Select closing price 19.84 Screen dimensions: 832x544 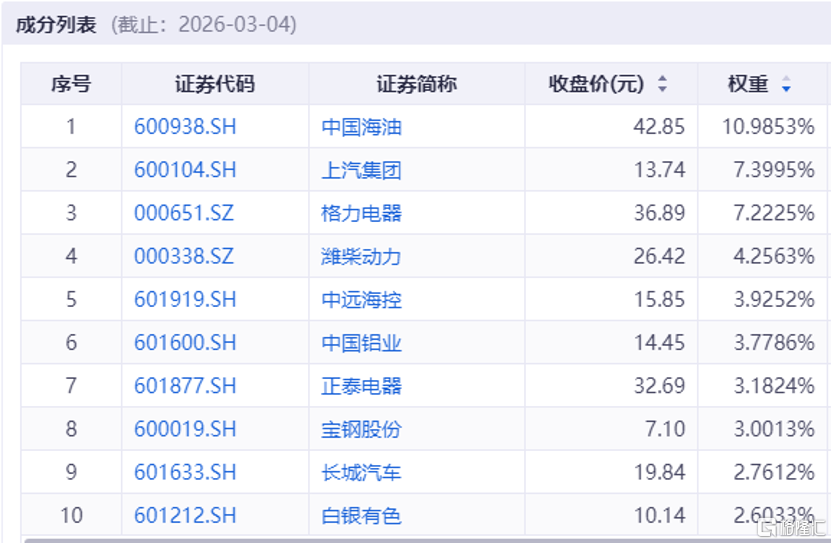tap(660, 472)
